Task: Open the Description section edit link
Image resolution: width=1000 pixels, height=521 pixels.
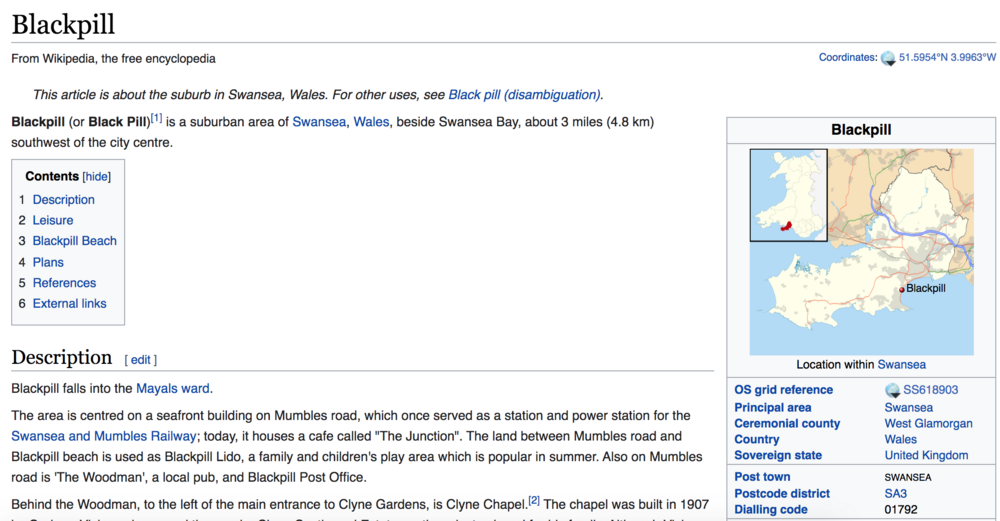Action: point(140,360)
